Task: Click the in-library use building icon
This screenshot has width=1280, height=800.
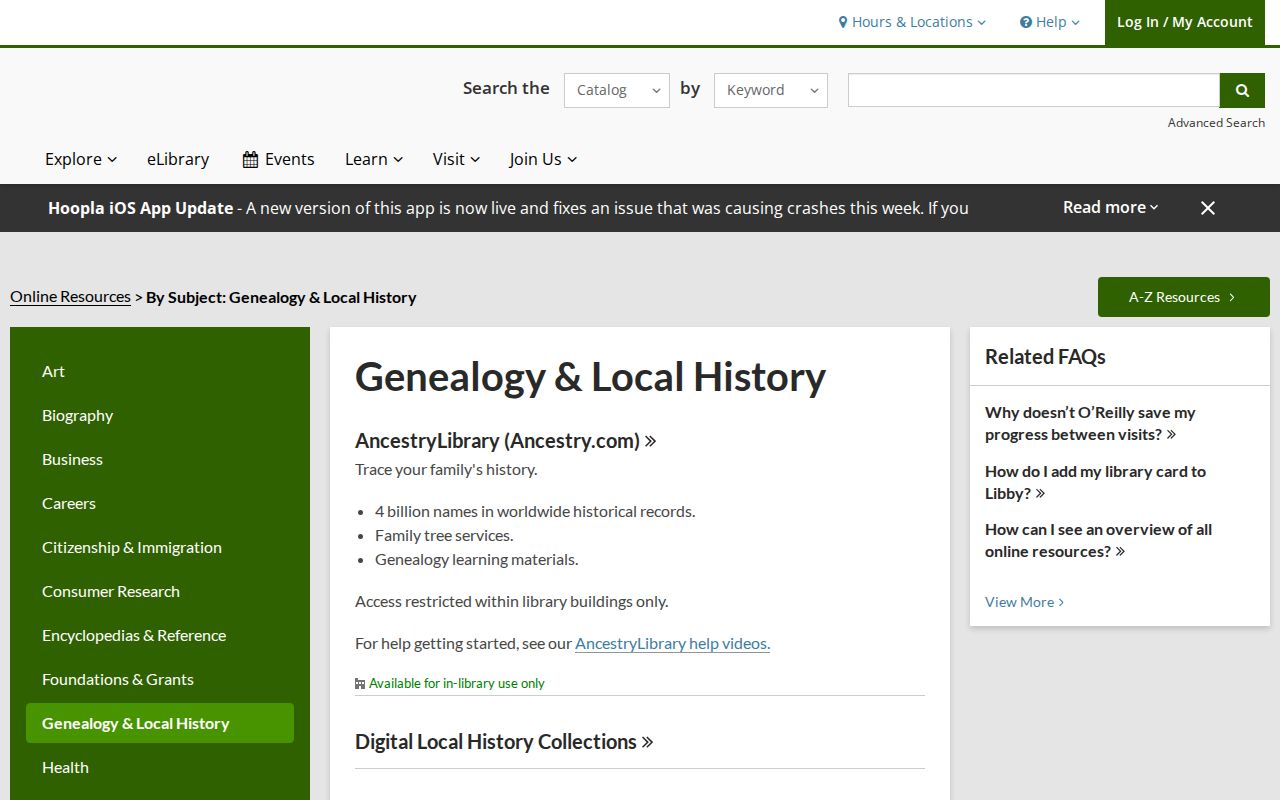Action: pos(360,684)
